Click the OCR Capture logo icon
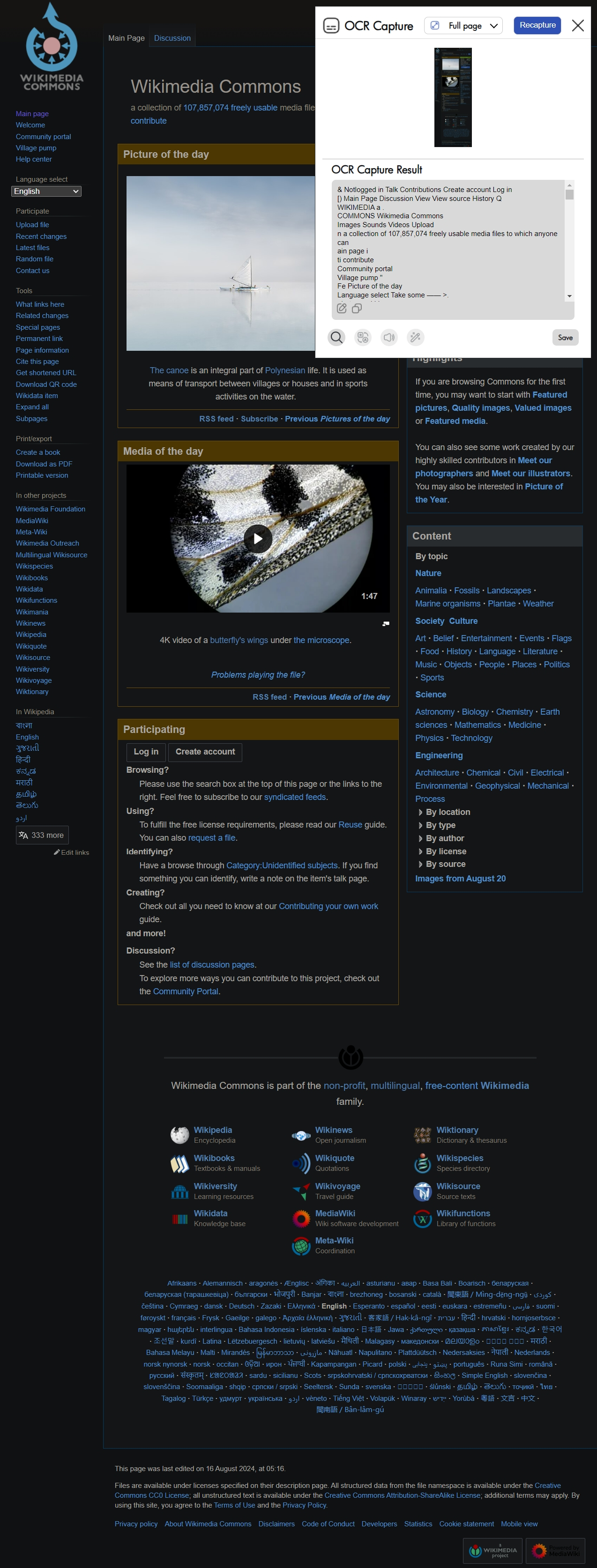597x1568 pixels. [x=331, y=26]
